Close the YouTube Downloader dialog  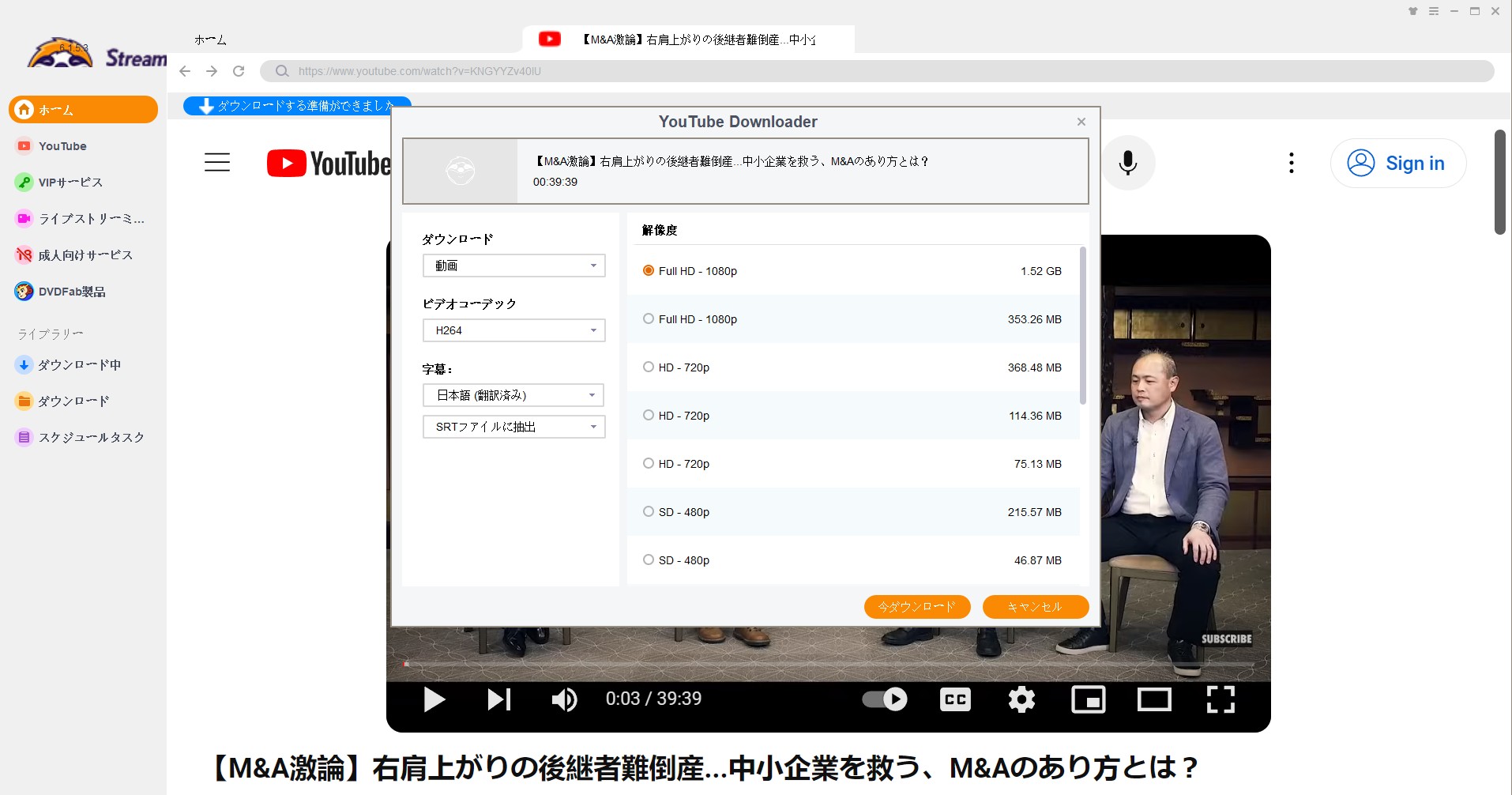click(1081, 122)
